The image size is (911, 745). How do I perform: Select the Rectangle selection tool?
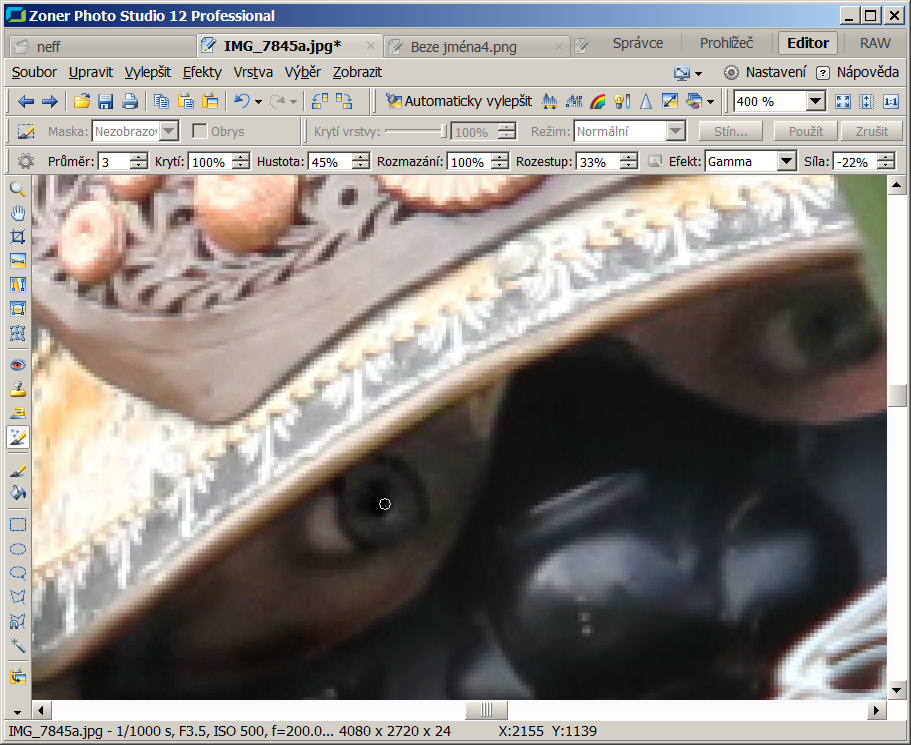click(17, 524)
